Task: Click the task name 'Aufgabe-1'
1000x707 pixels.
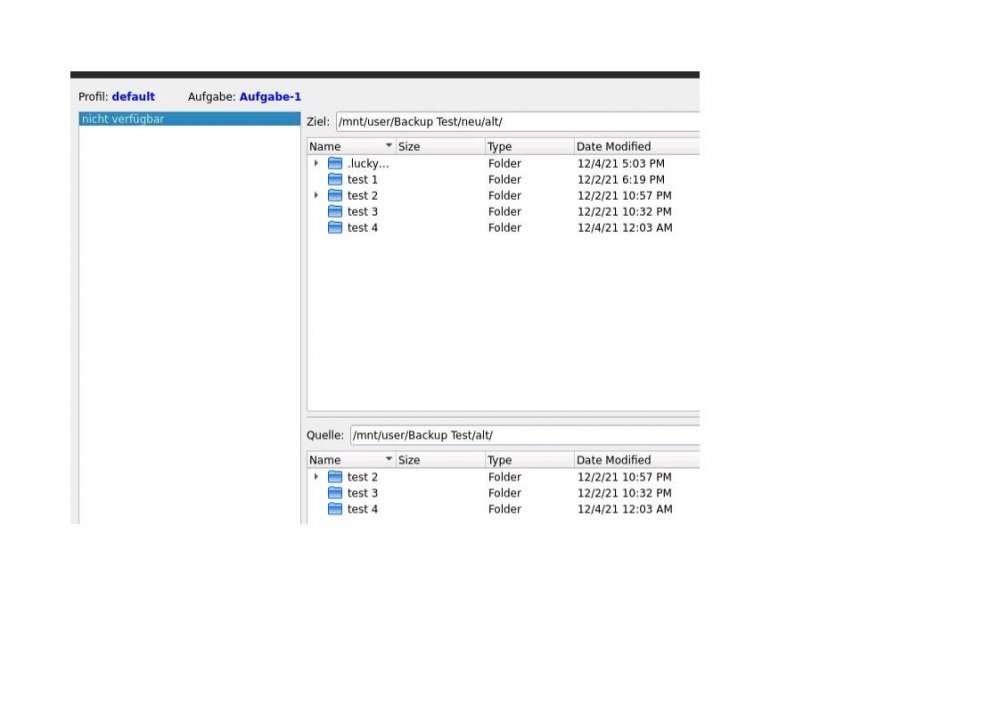Action: (x=270, y=97)
